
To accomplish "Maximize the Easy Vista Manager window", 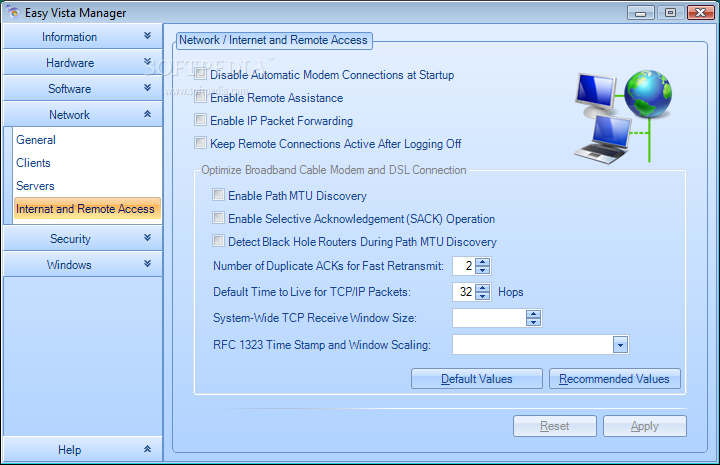I will pos(670,13).
